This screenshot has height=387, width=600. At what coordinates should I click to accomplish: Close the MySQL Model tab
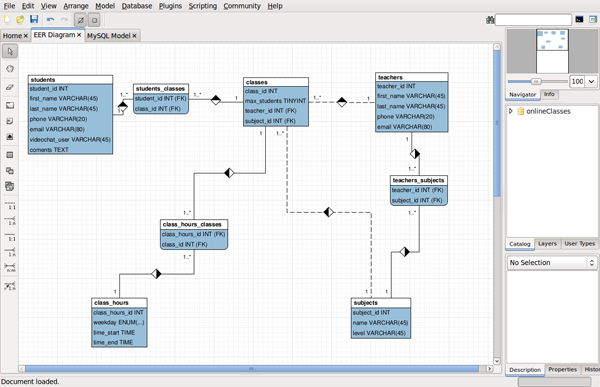click(134, 36)
